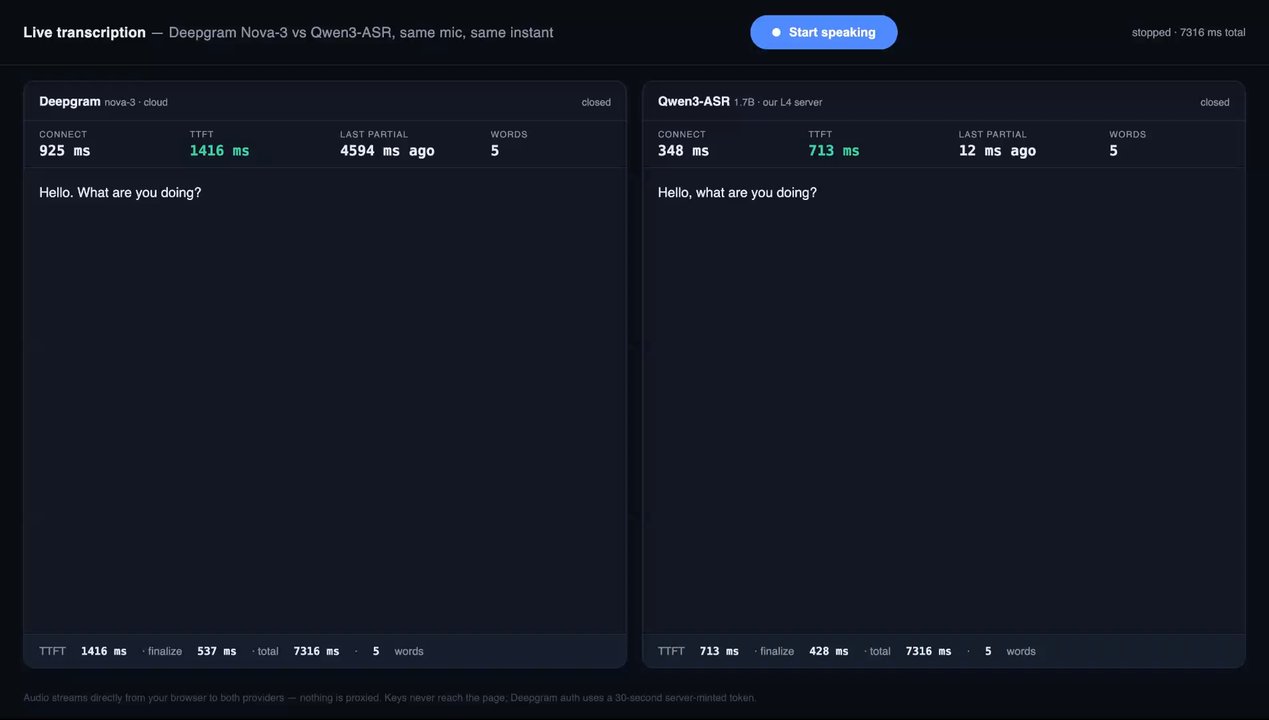Viewport: 1269px width, 720px height.
Task: Click the transcript 'Hello. What are you doing?'
Action: click(120, 192)
